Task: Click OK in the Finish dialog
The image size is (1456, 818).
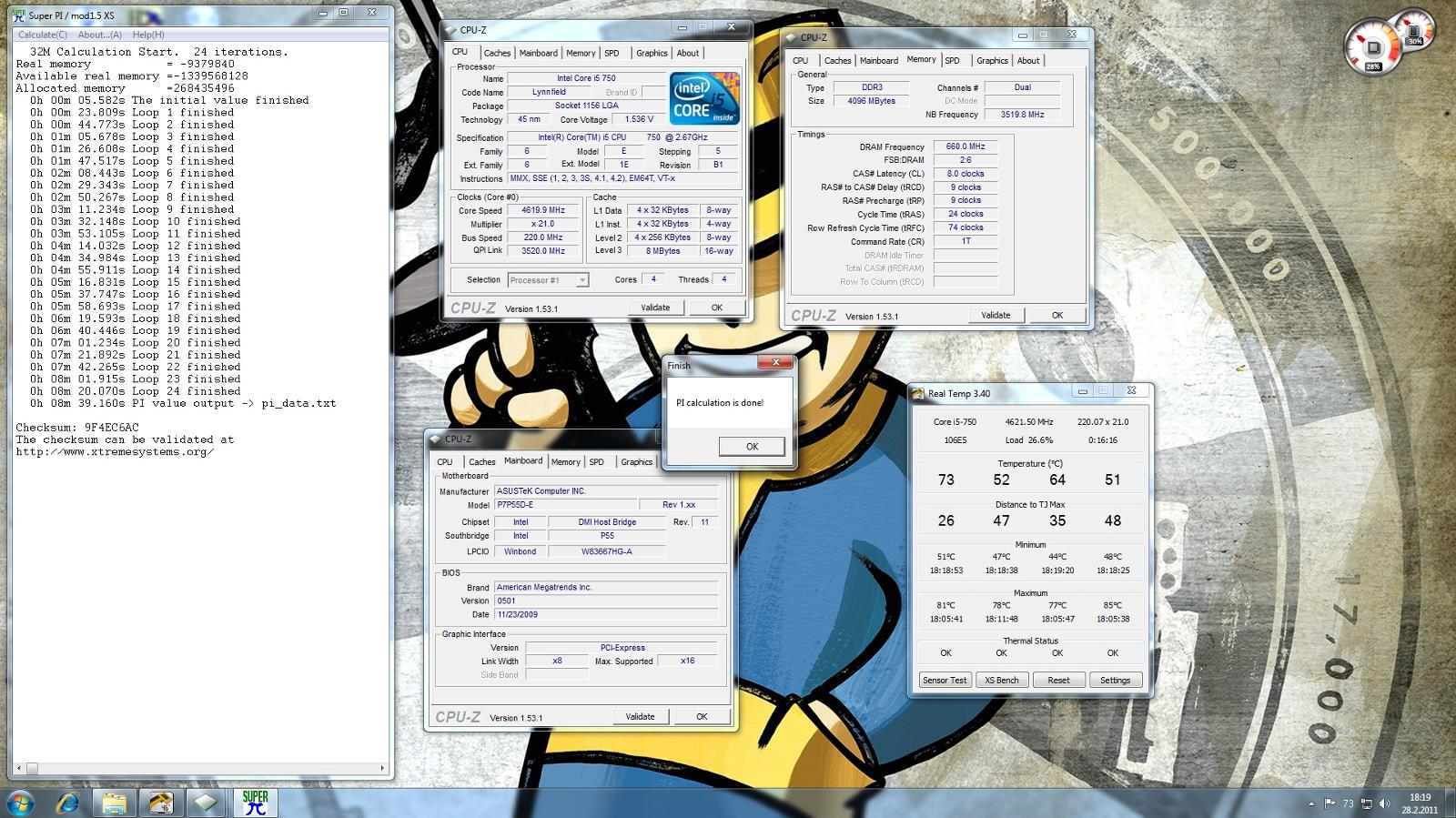Action: (752, 446)
